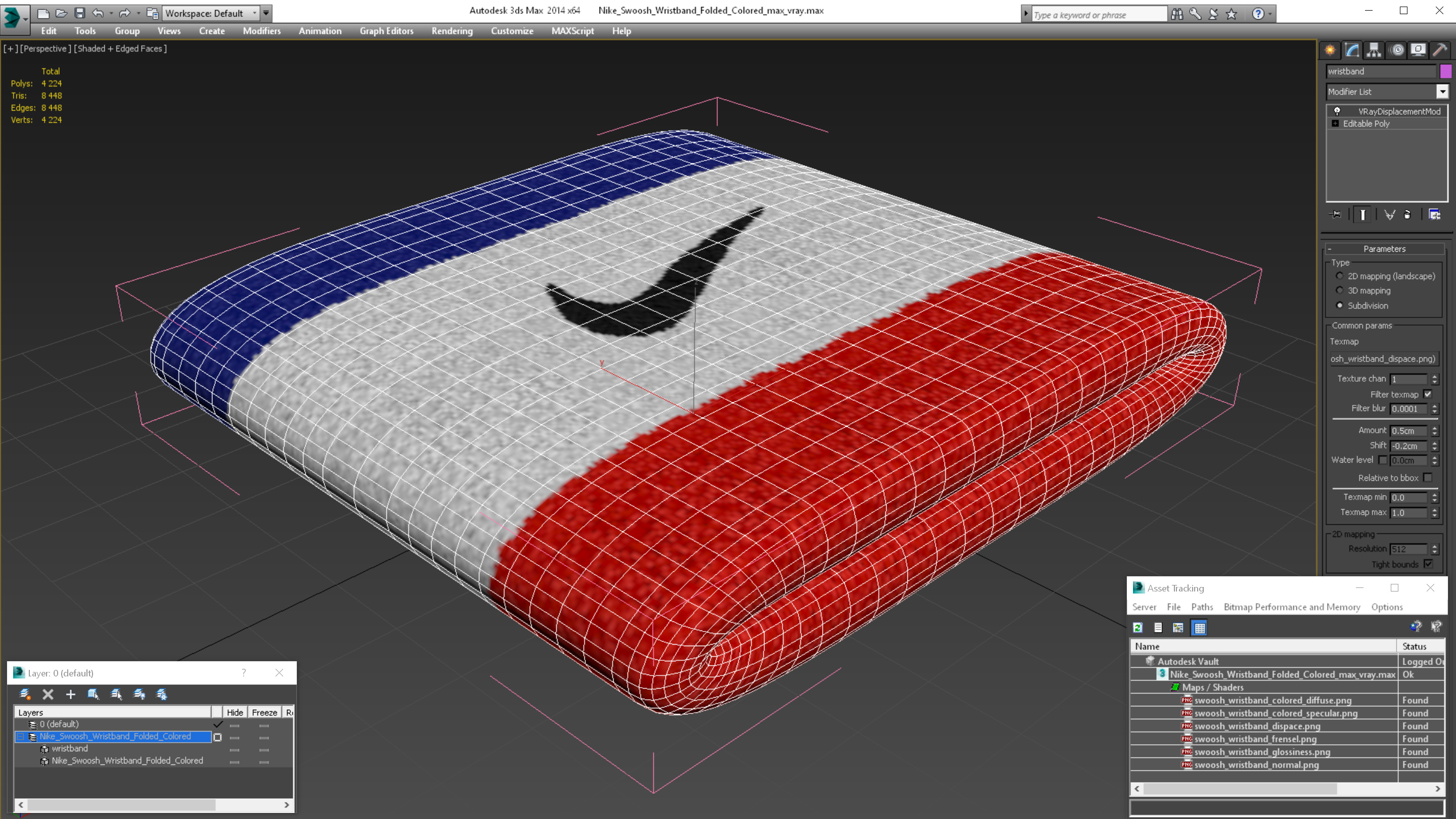This screenshot has width=1456, height=819.
Task: Open the Modifier List dropdown
Action: tap(1442, 92)
